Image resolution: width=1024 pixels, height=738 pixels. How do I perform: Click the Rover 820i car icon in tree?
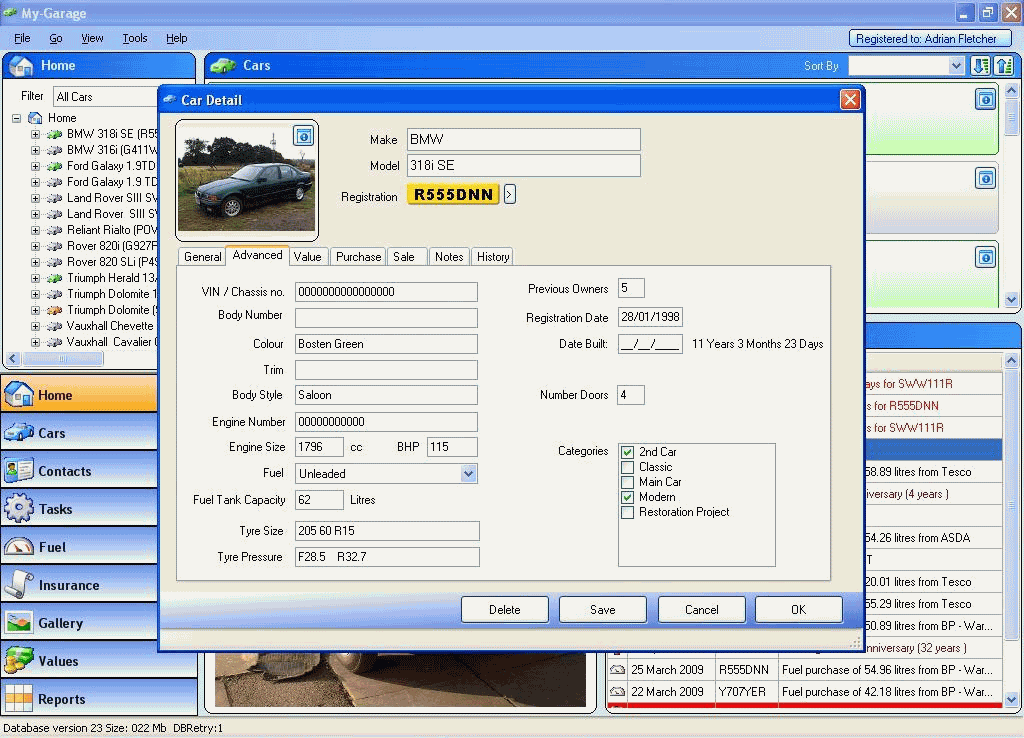[55, 246]
